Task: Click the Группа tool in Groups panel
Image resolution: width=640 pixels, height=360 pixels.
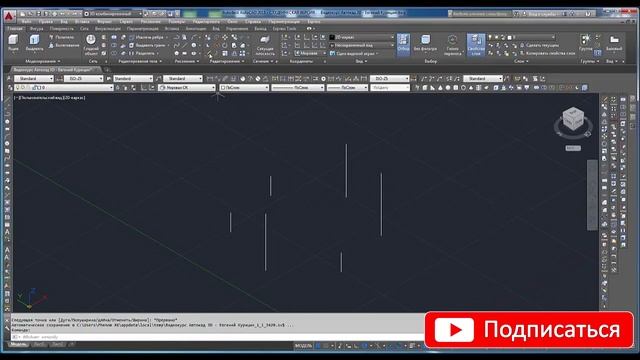Action: pos(585,43)
